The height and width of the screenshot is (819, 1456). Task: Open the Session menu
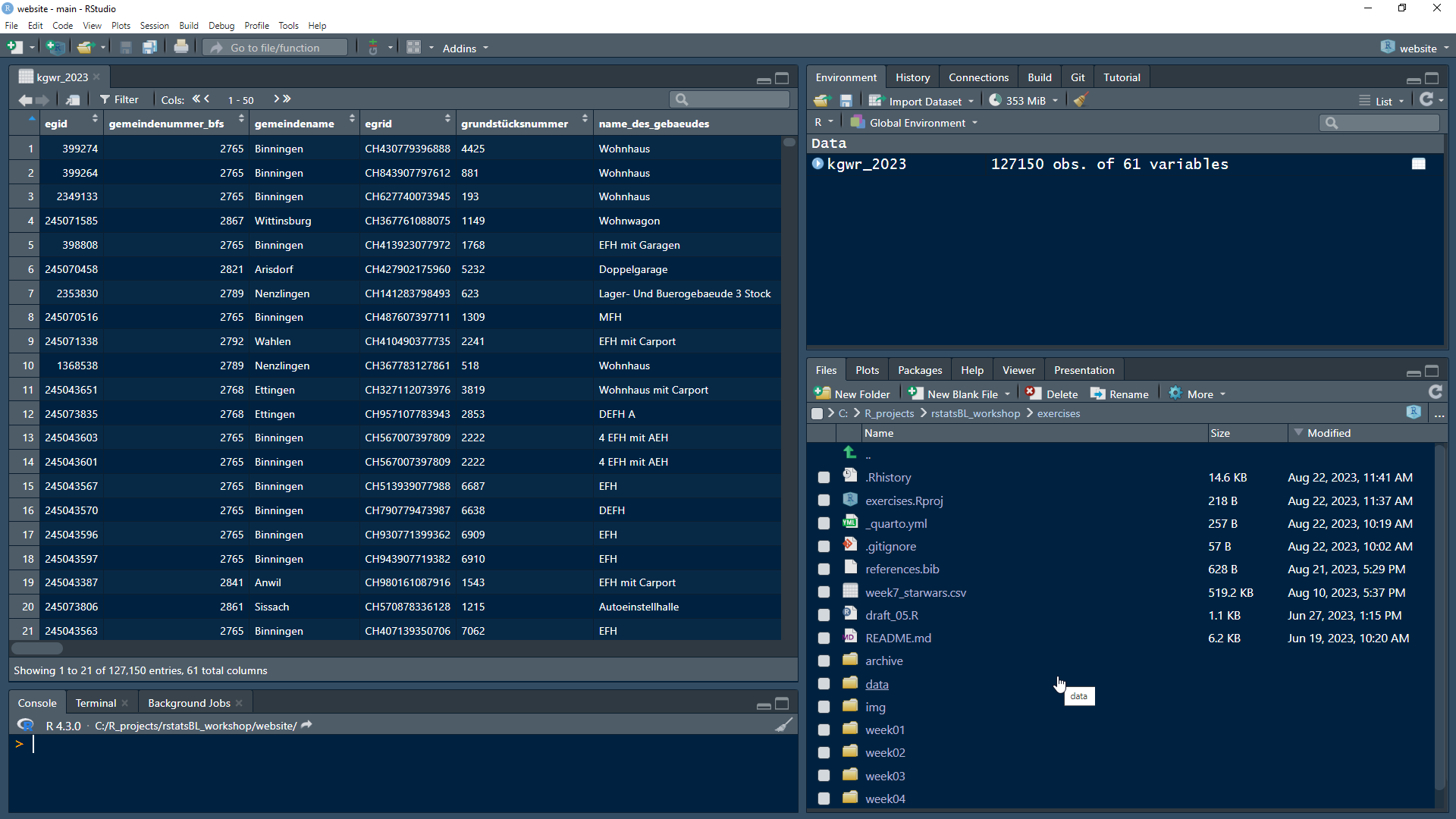(154, 25)
